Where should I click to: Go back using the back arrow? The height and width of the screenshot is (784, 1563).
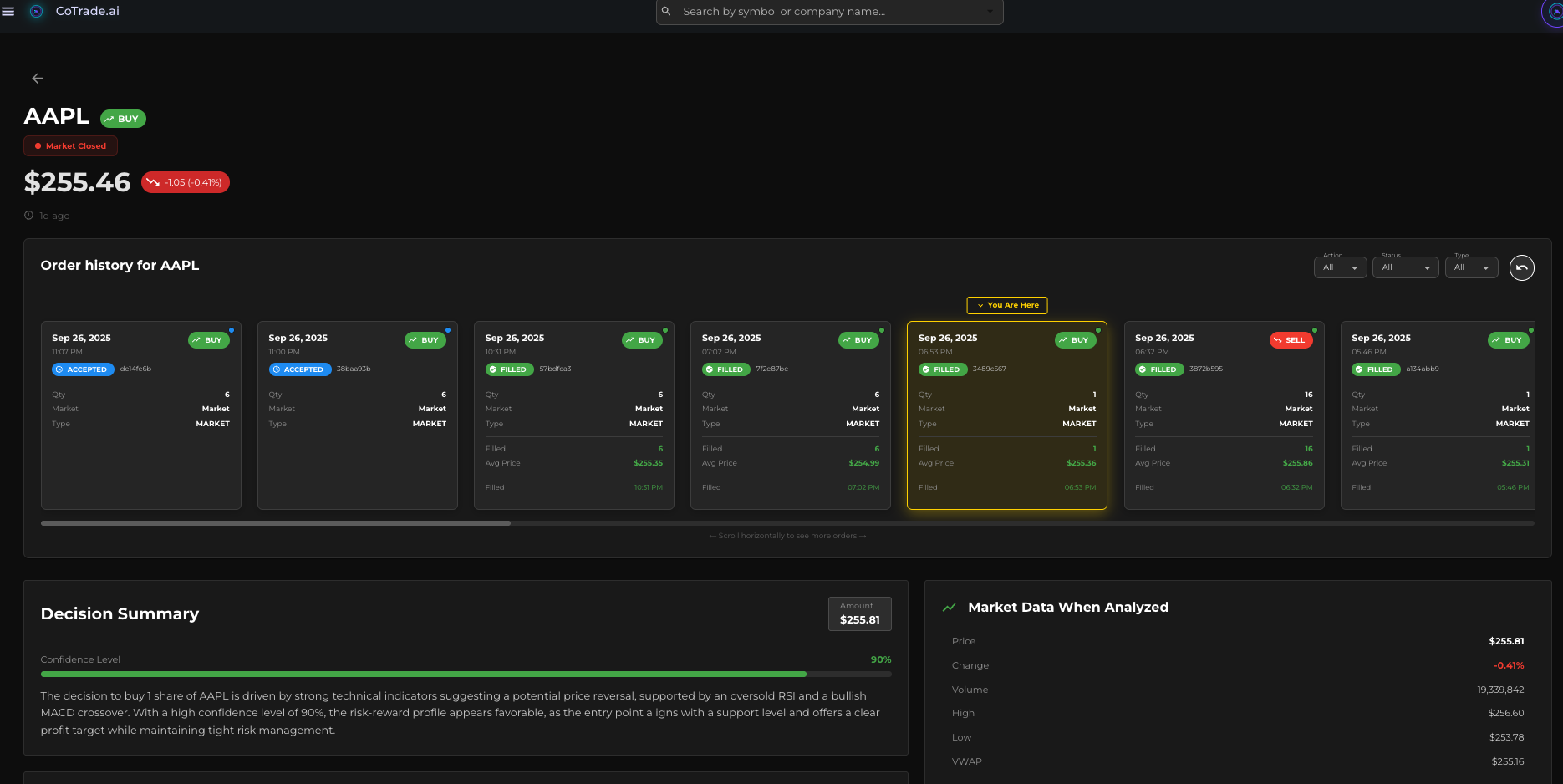click(x=37, y=79)
